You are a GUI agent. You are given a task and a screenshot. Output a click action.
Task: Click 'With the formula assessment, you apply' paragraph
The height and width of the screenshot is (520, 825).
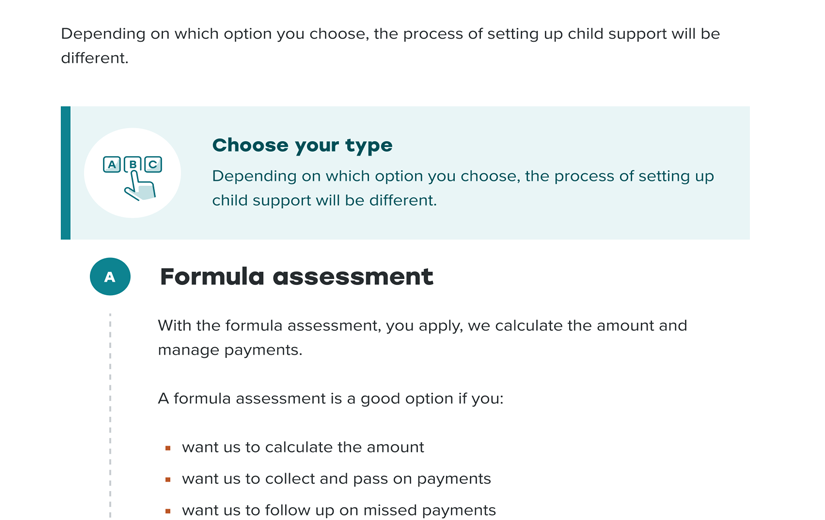(x=422, y=337)
